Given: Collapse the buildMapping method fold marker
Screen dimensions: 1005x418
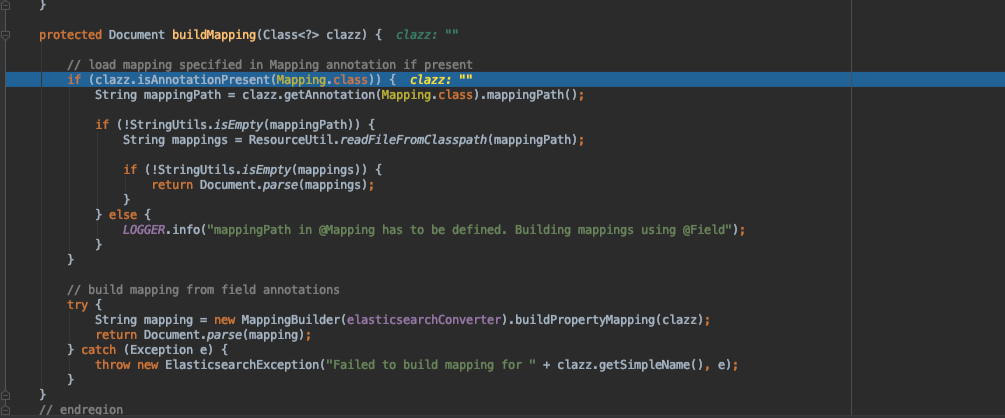Looking at the screenshot, I should pos(5,35).
